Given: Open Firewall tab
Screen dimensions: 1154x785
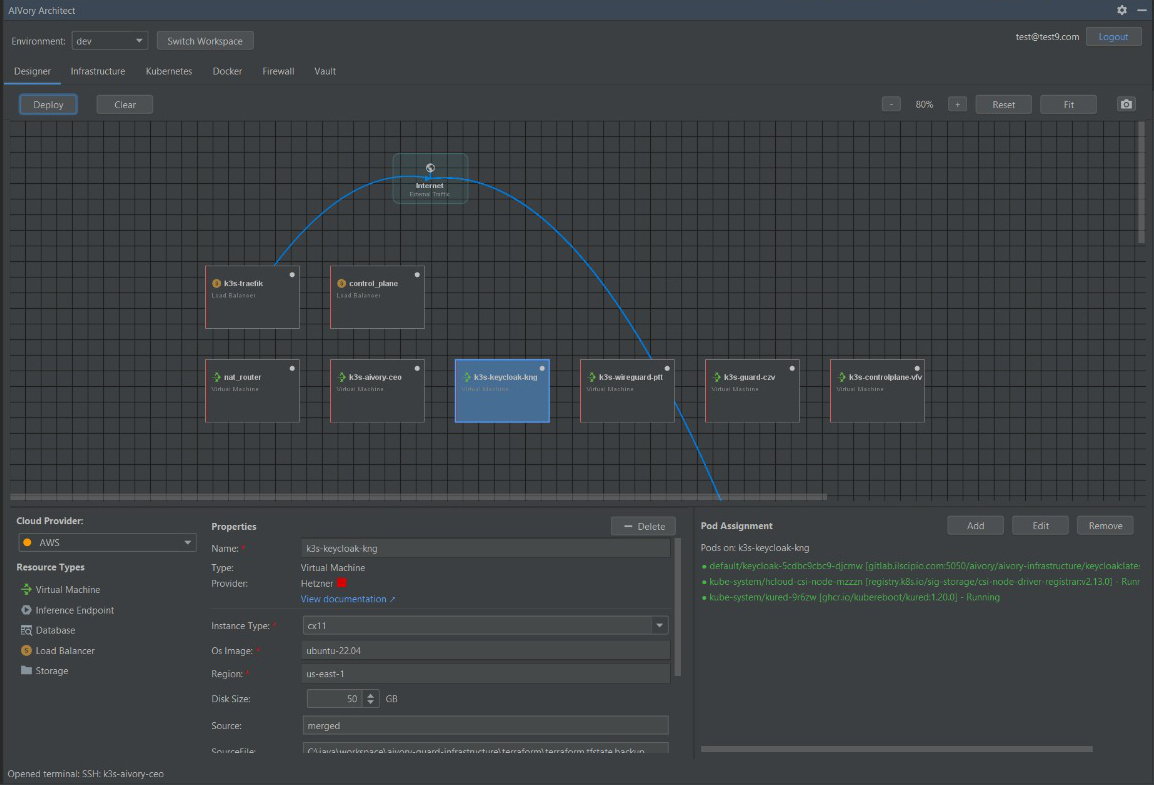Looking at the screenshot, I should click(278, 71).
